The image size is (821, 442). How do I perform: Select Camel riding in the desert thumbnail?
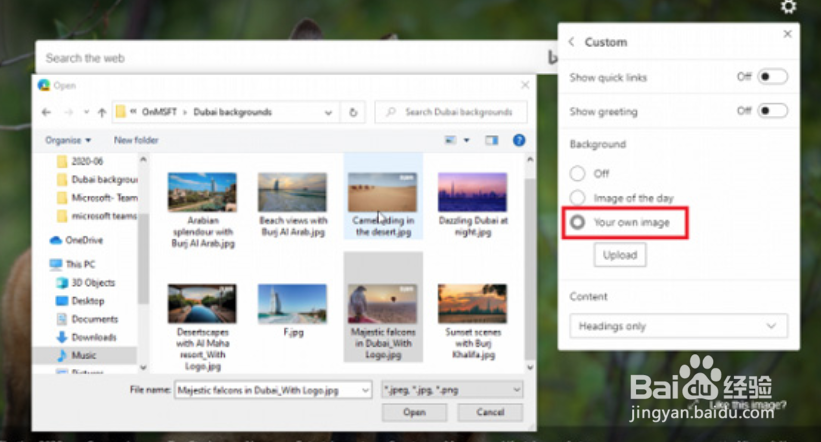tap(382, 193)
